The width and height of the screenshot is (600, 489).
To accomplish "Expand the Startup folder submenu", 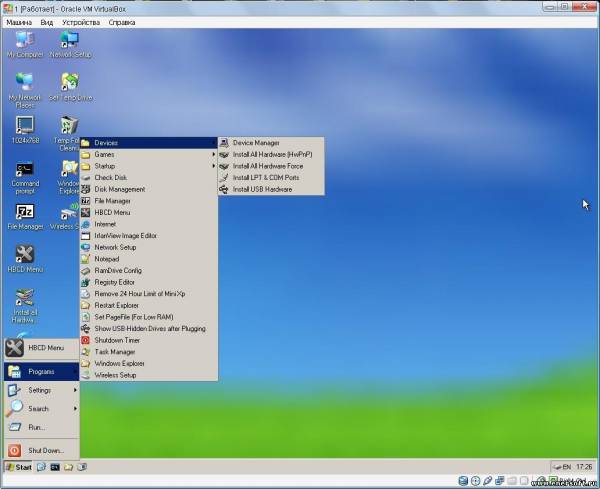I will coord(149,166).
